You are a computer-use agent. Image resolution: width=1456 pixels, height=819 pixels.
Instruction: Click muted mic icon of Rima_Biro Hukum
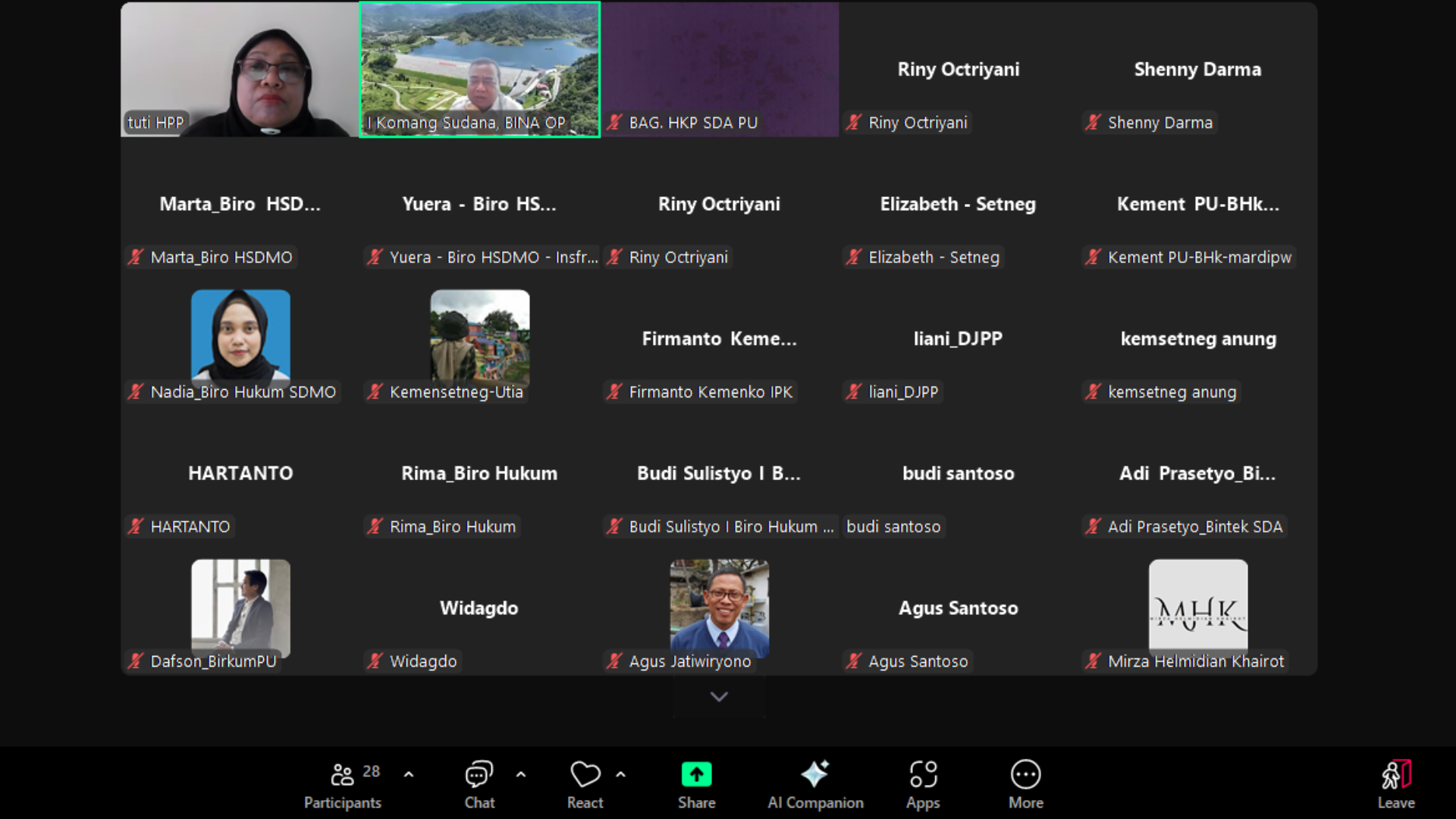pos(375,526)
